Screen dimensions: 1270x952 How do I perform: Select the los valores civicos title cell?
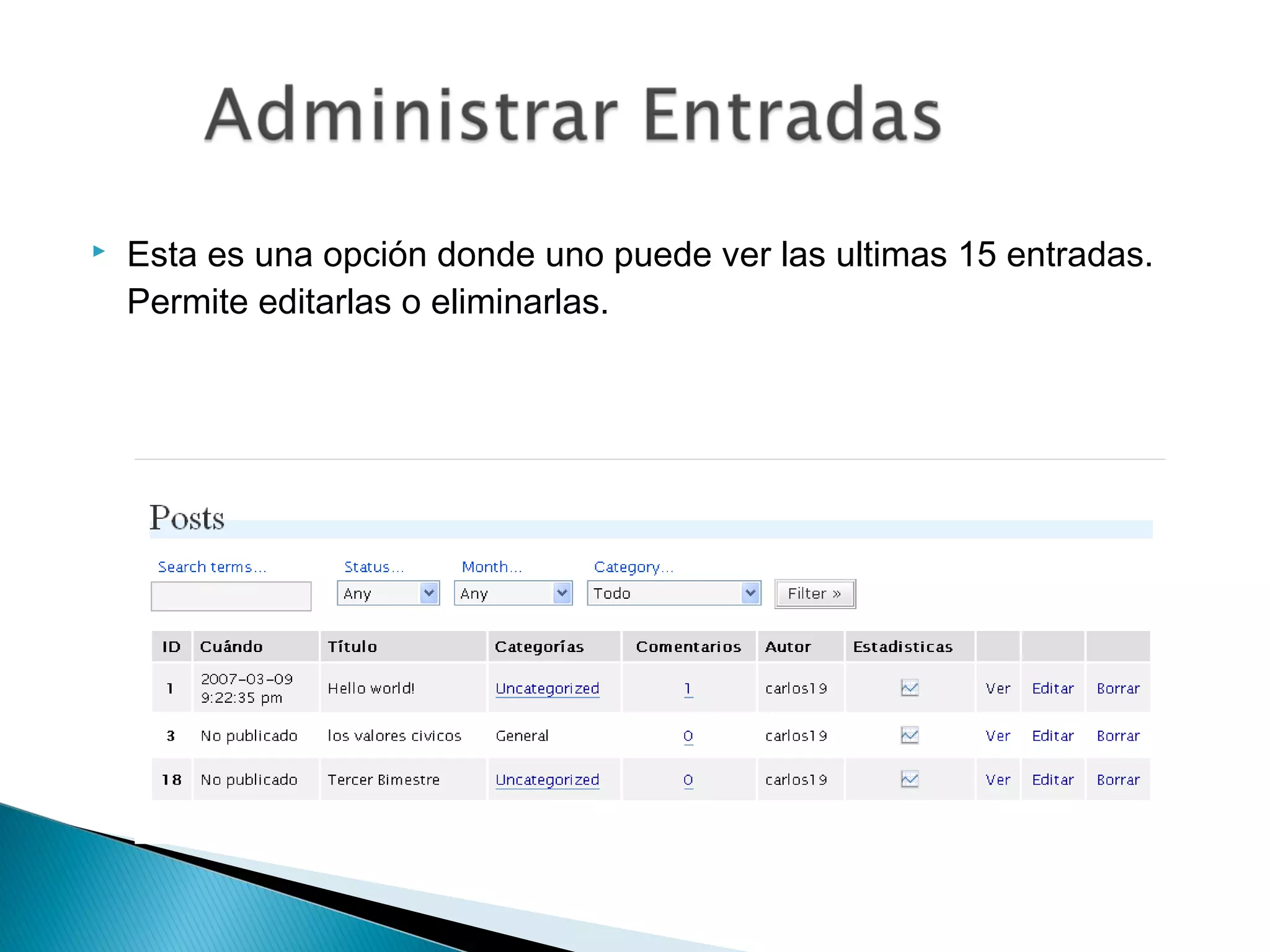[x=403, y=736]
